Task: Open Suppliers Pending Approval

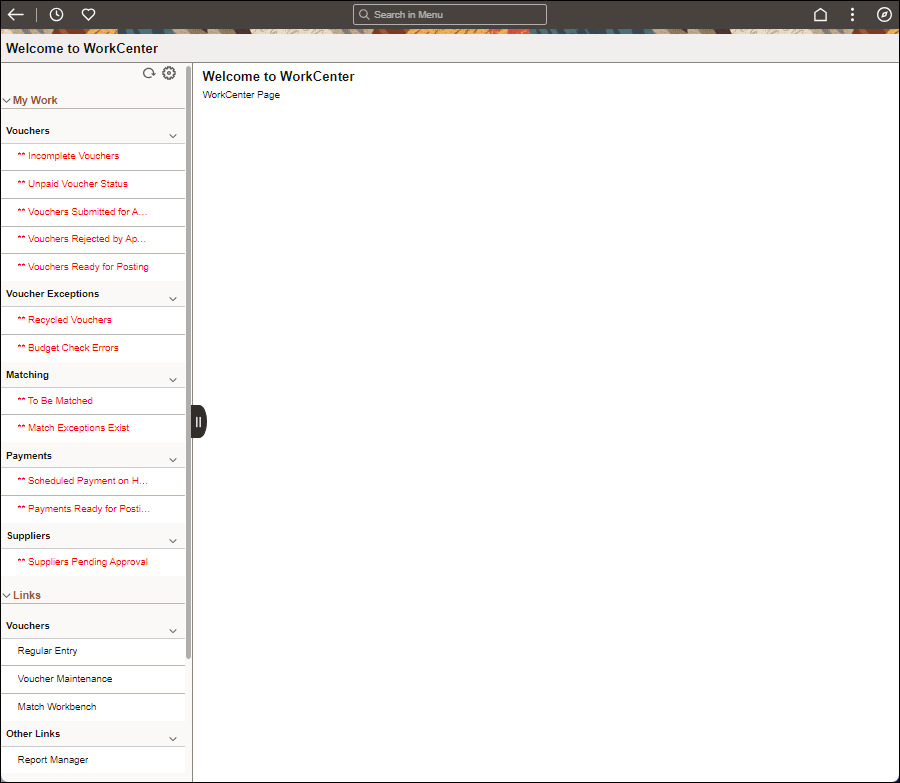Action: tap(83, 562)
